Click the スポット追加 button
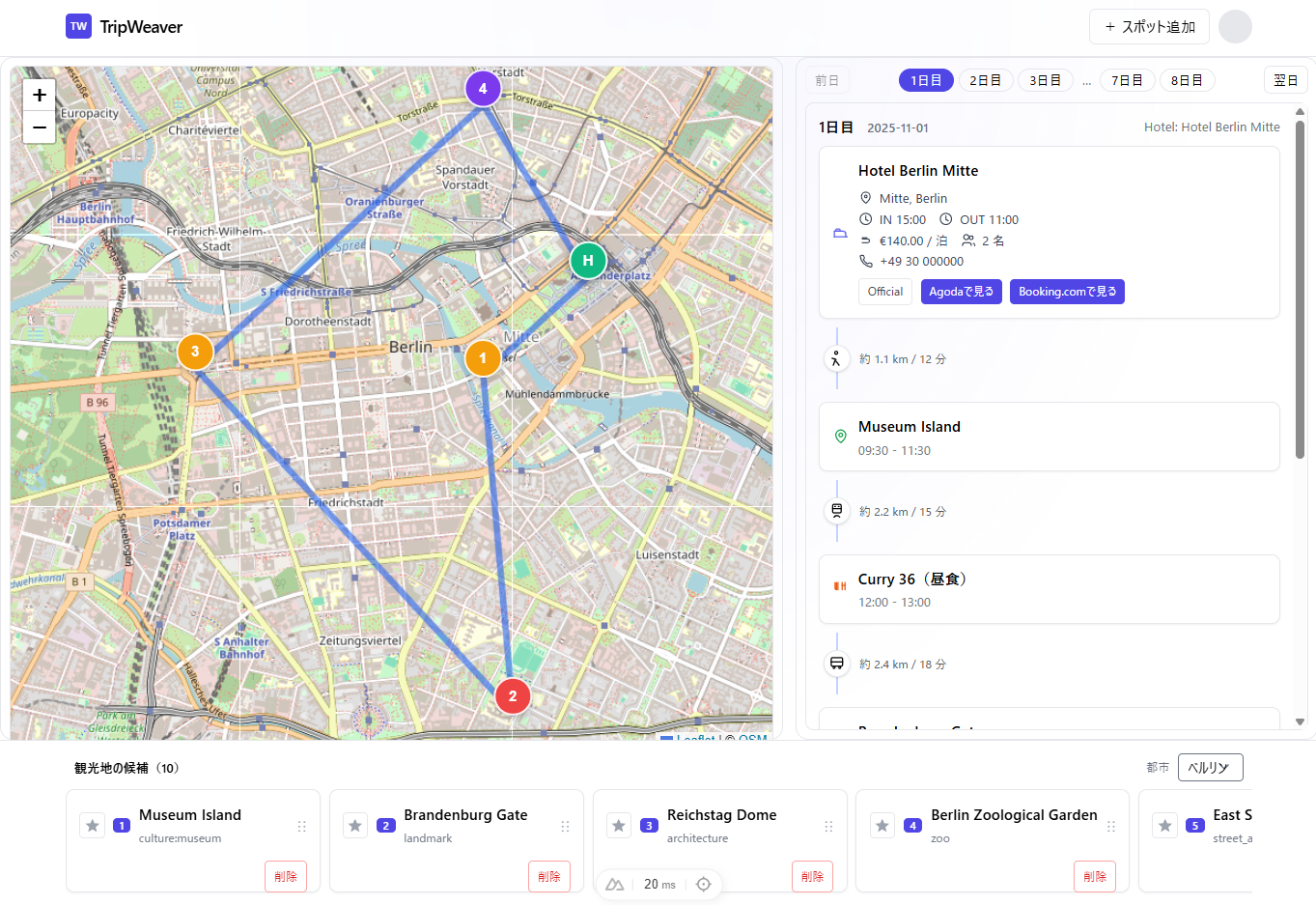The width and height of the screenshot is (1316, 905). (x=1149, y=27)
